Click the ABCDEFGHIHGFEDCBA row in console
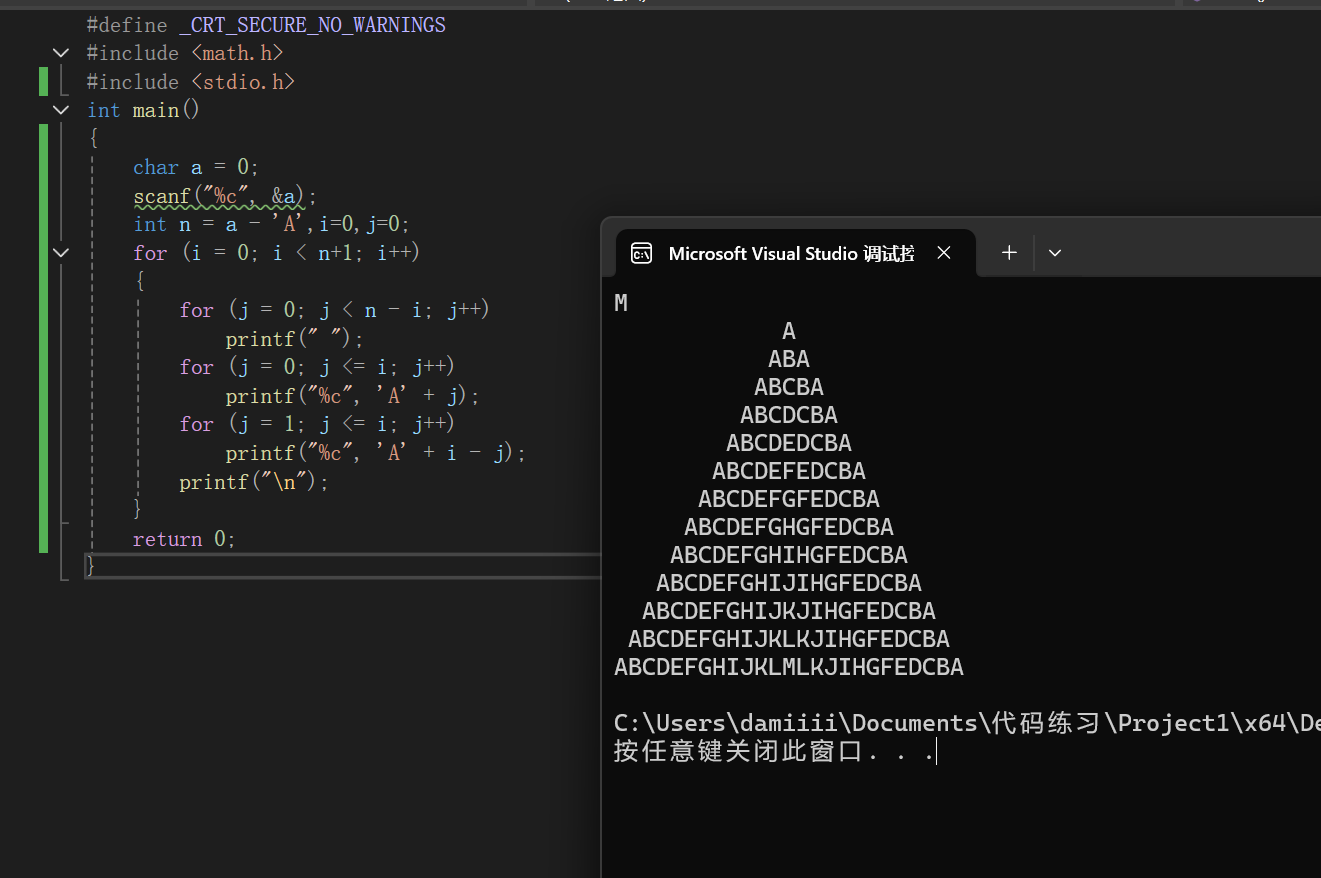 coord(789,555)
